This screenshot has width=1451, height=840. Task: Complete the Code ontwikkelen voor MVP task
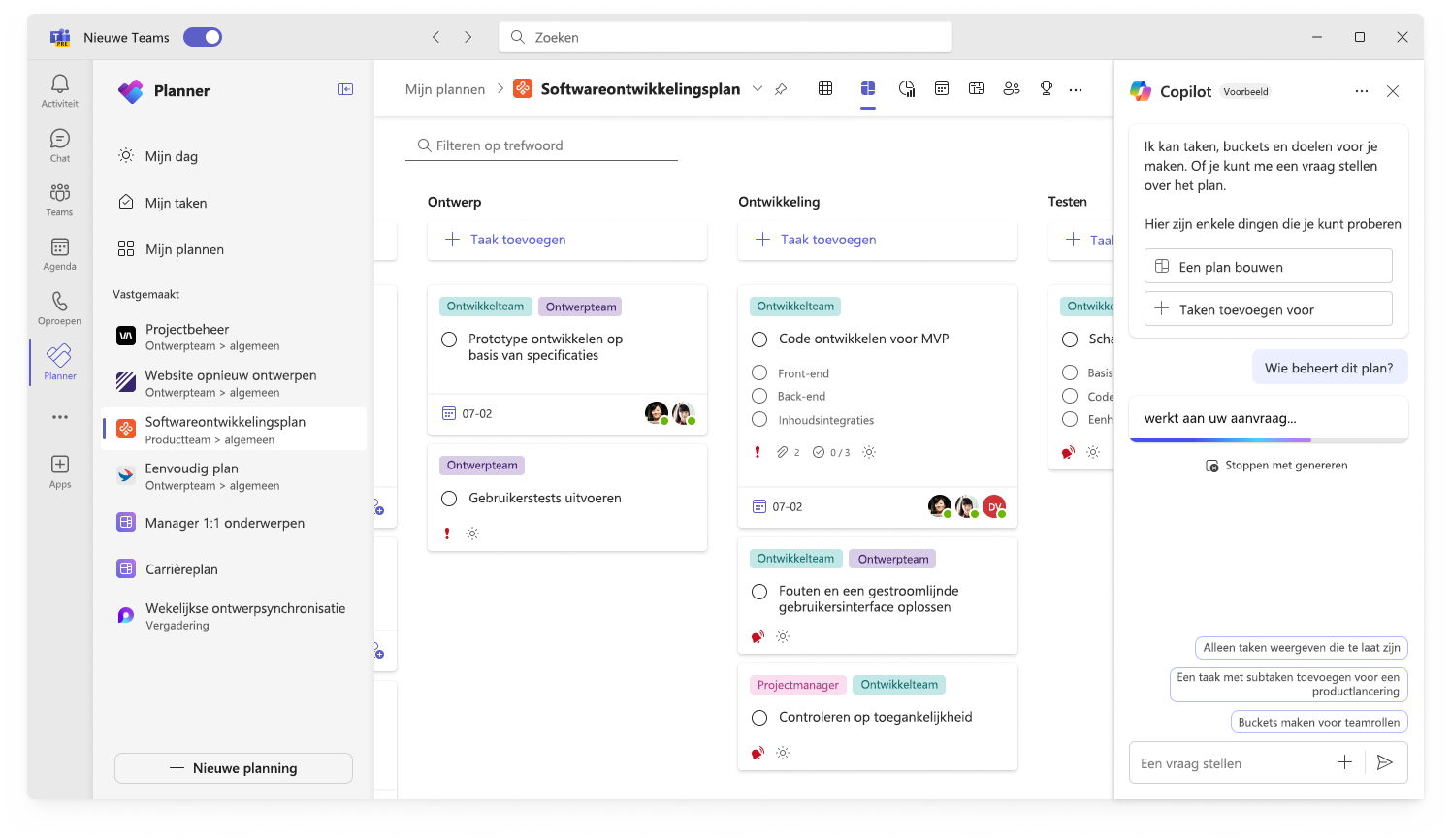pyautogui.click(x=759, y=339)
